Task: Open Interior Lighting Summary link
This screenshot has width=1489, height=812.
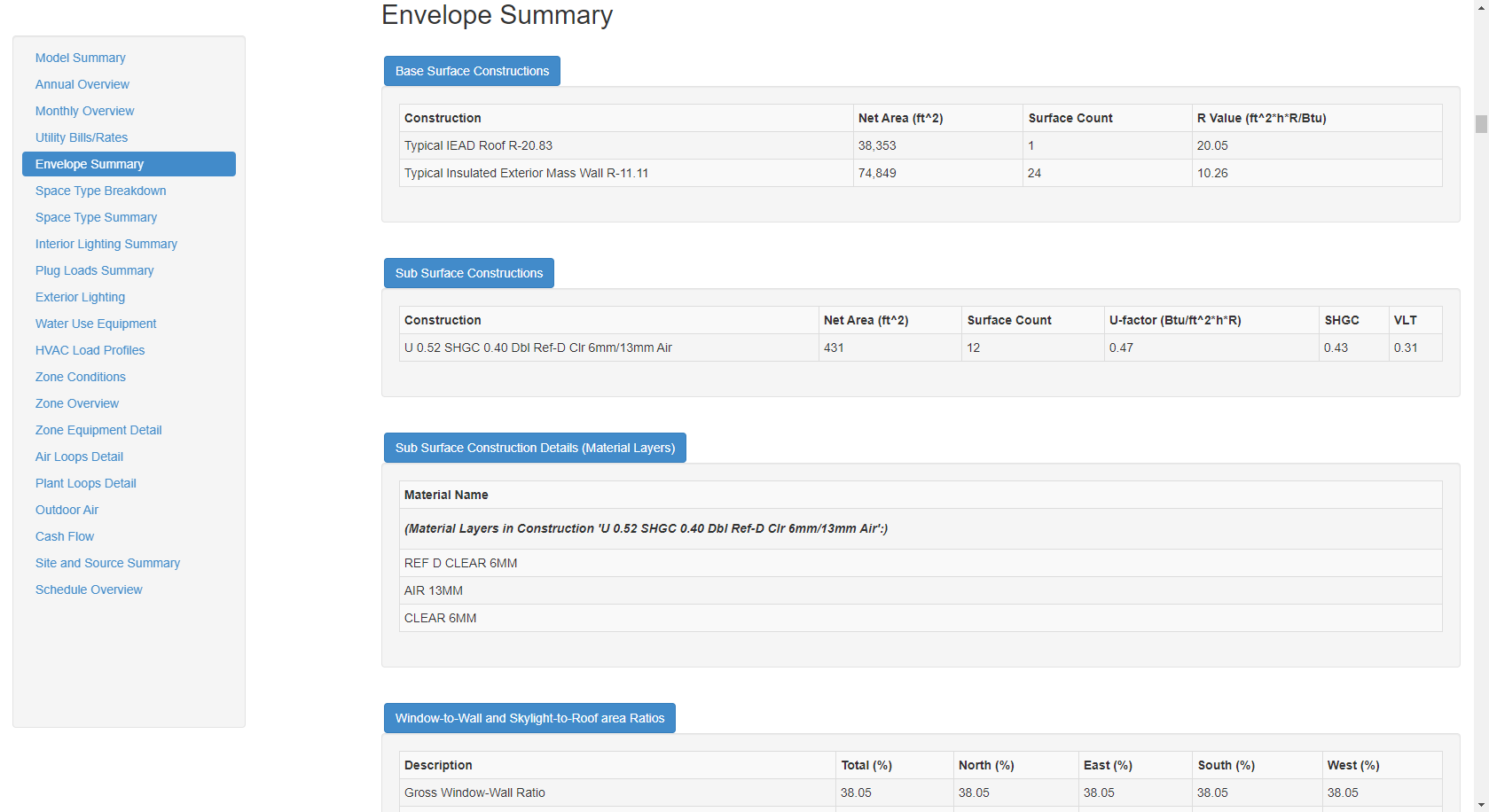Action: pos(106,244)
